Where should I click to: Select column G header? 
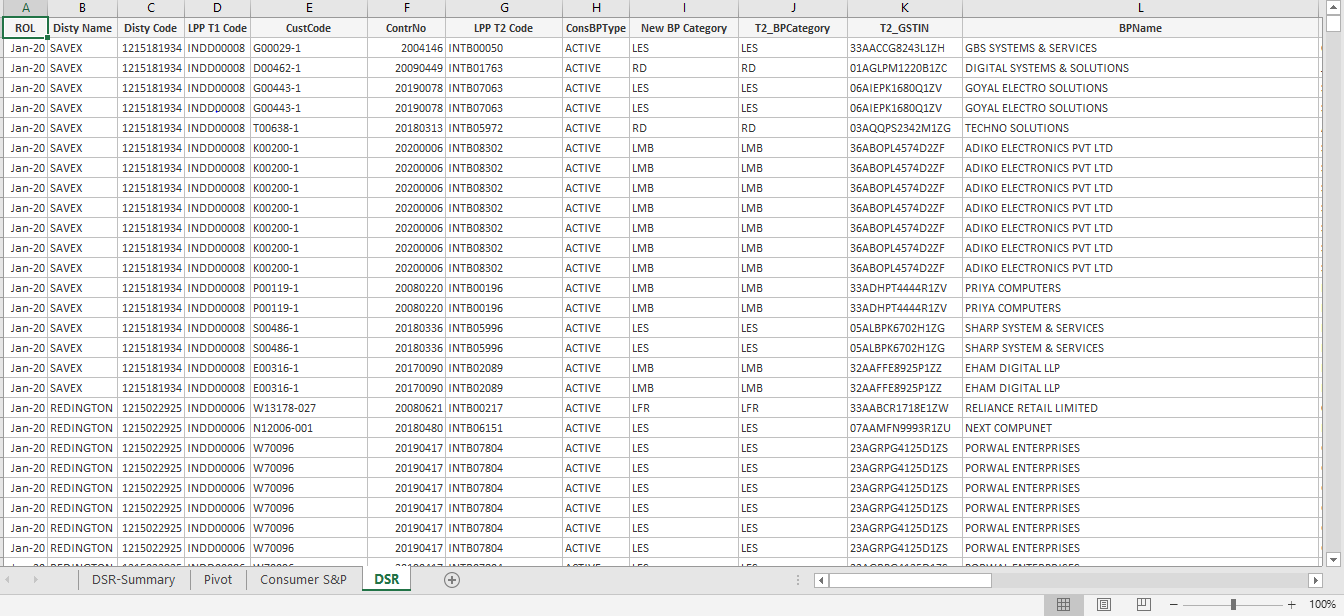[x=504, y=8]
